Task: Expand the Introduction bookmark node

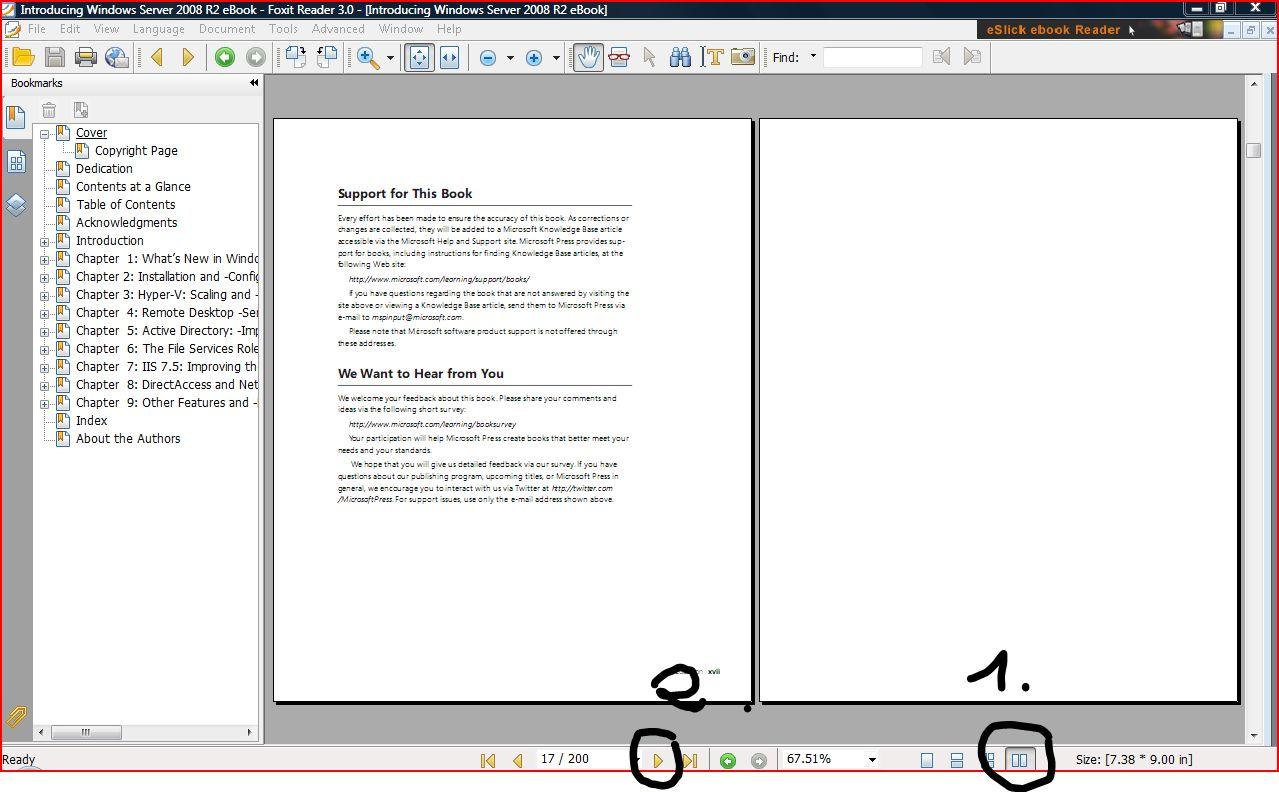Action: (45, 242)
